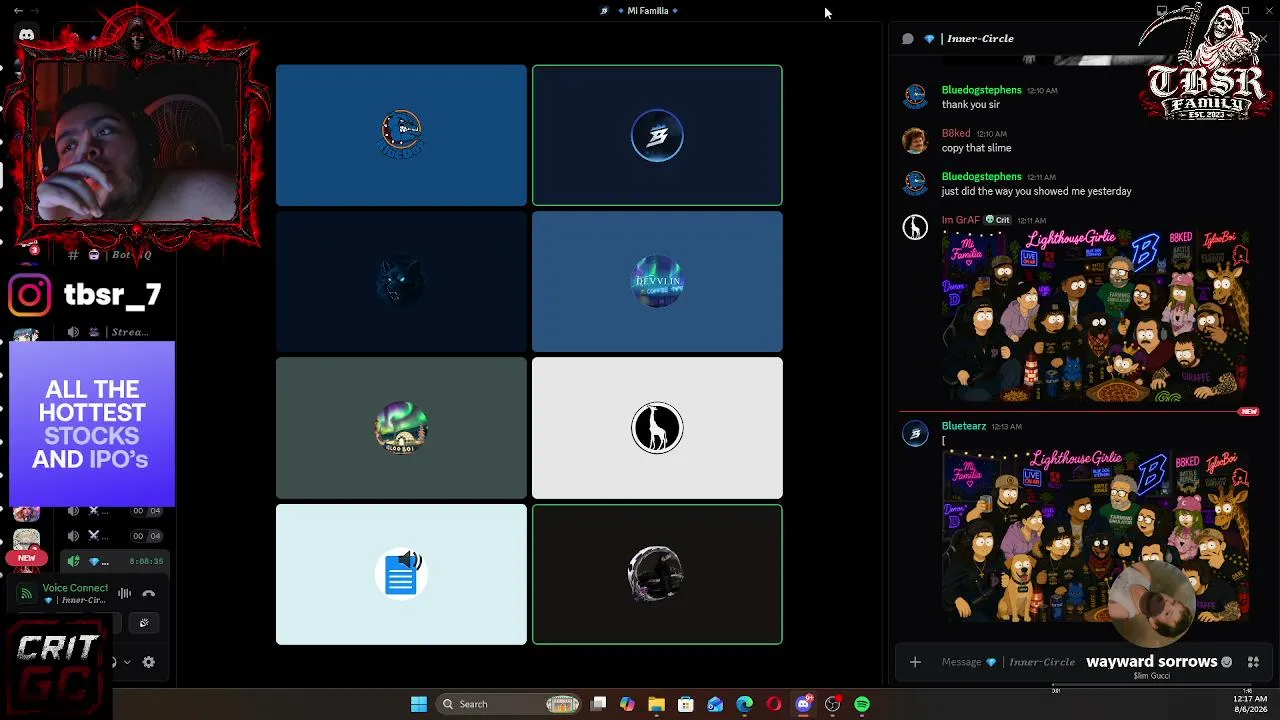Screen dimensions: 1280x720
Task: Select the Bluedog participant tile in call
Action: 401,135
